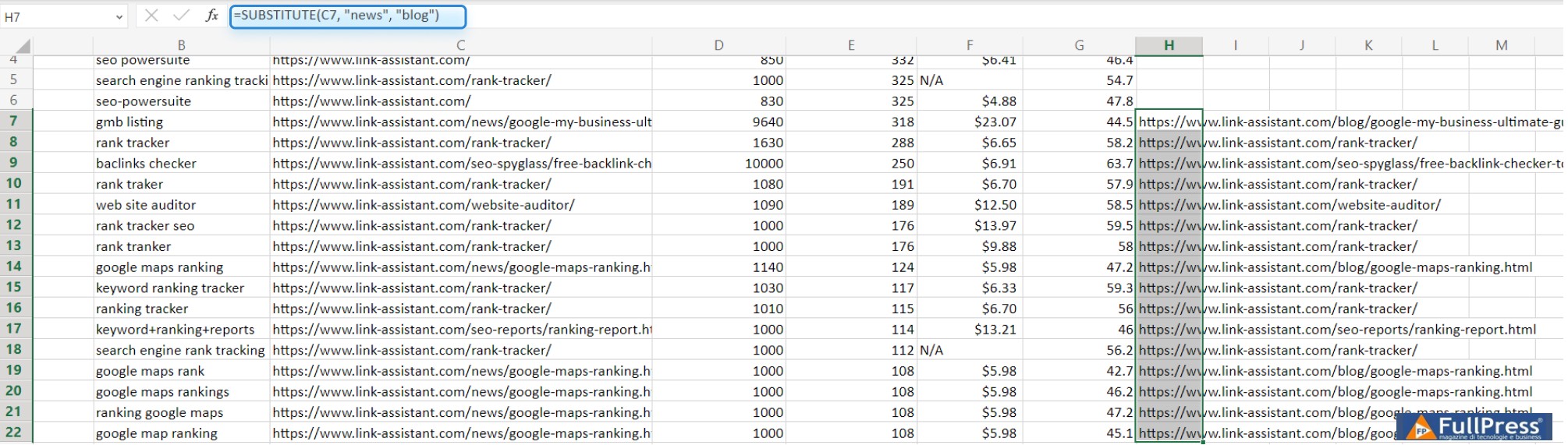Click the FullPress logo watermark

[x=1478, y=426]
